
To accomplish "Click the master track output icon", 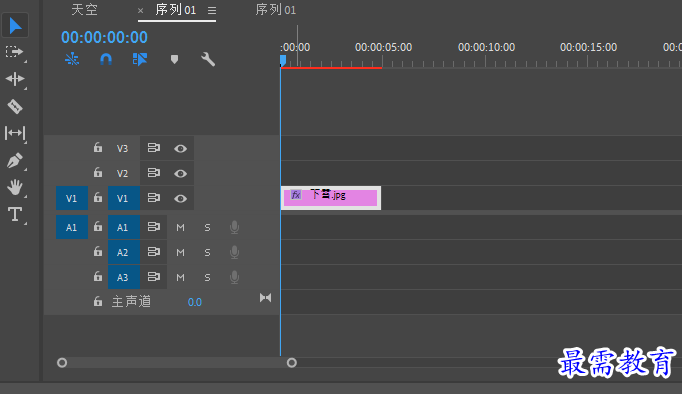I will pos(265,298).
